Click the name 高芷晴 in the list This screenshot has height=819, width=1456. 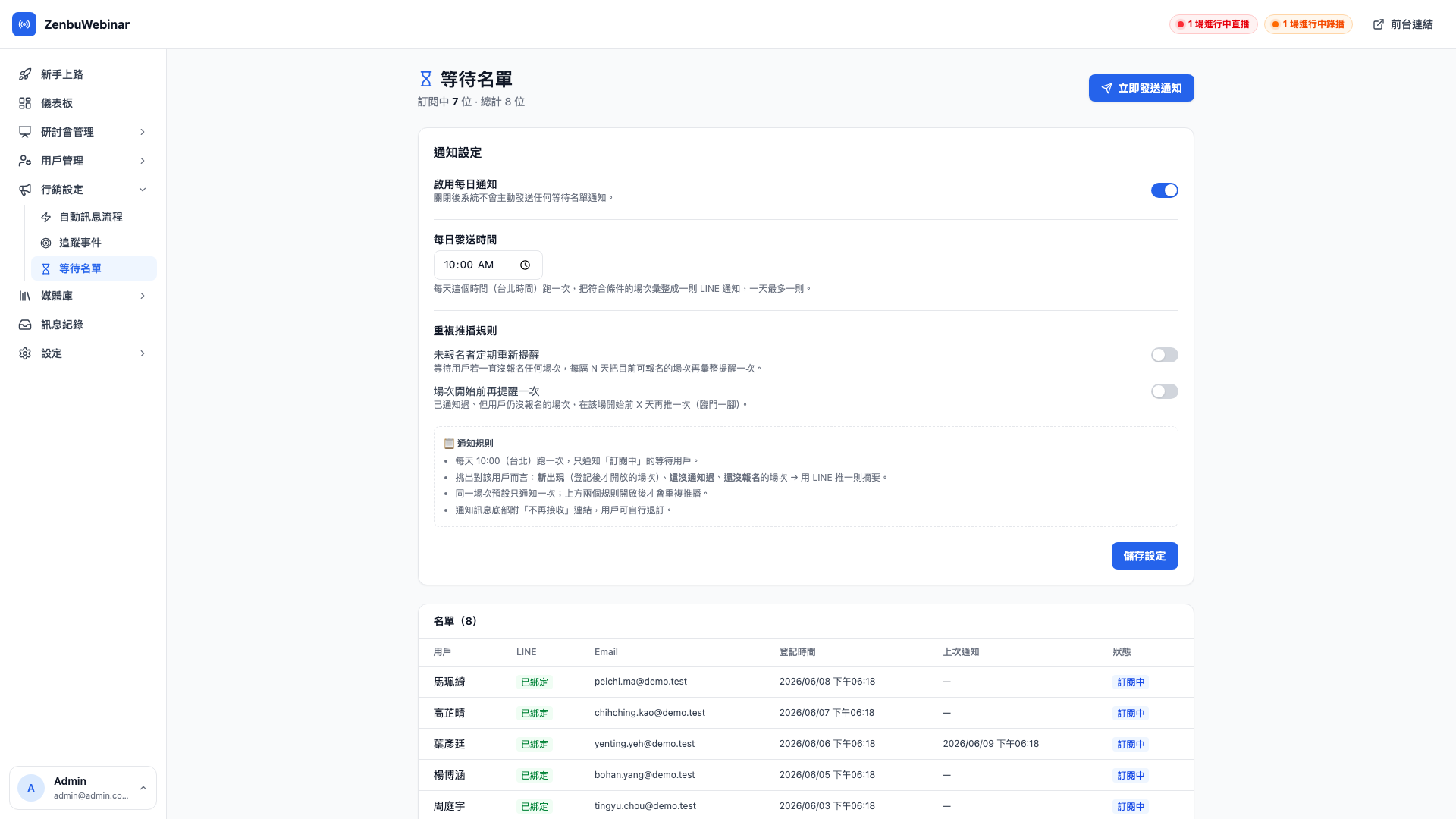click(x=449, y=713)
